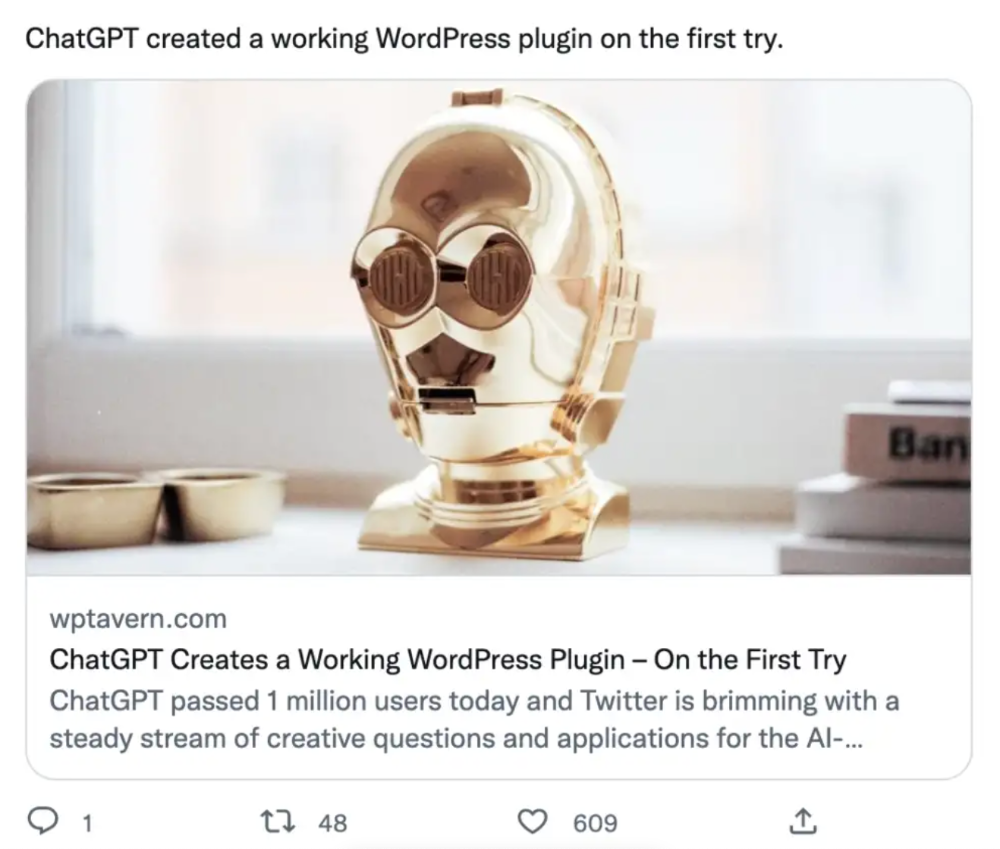Open the share menu via upload arrow icon
This screenshot has height=849, width=1000.
pyautogui.click(x=803, y=821)
